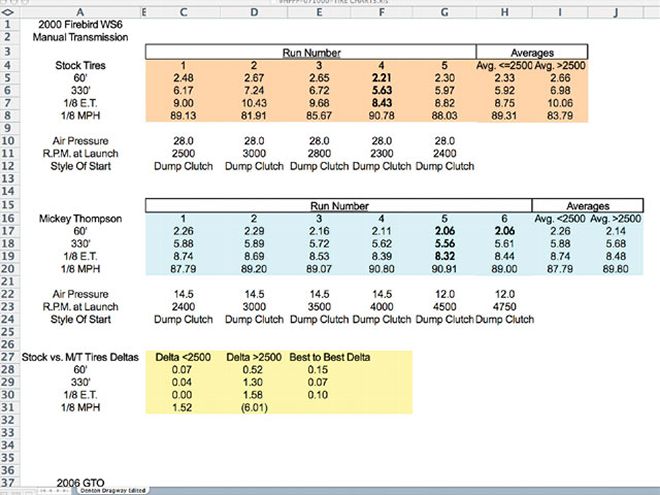Click 'Stock vs. M/T Tires Deltas' label

coord(80,357)
